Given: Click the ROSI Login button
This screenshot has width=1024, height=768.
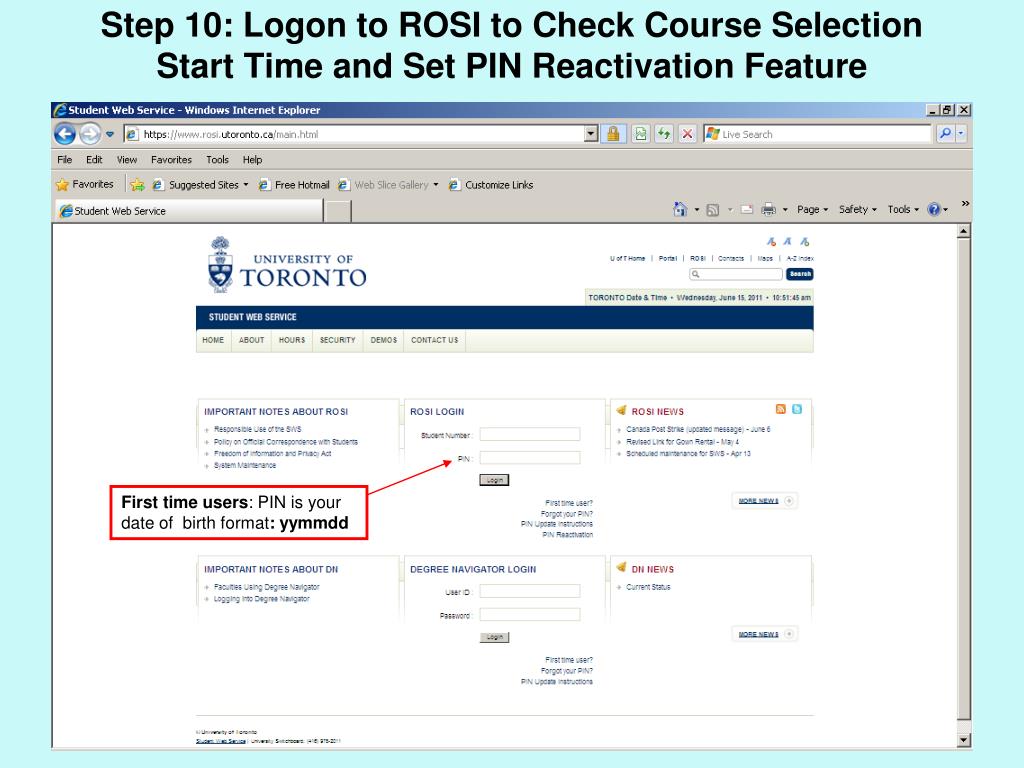Looking at the screenshot, I should point(494,480).
